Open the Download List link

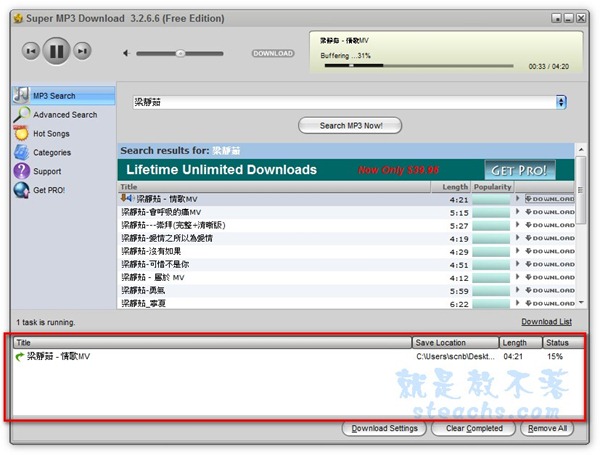click(546, 322)
